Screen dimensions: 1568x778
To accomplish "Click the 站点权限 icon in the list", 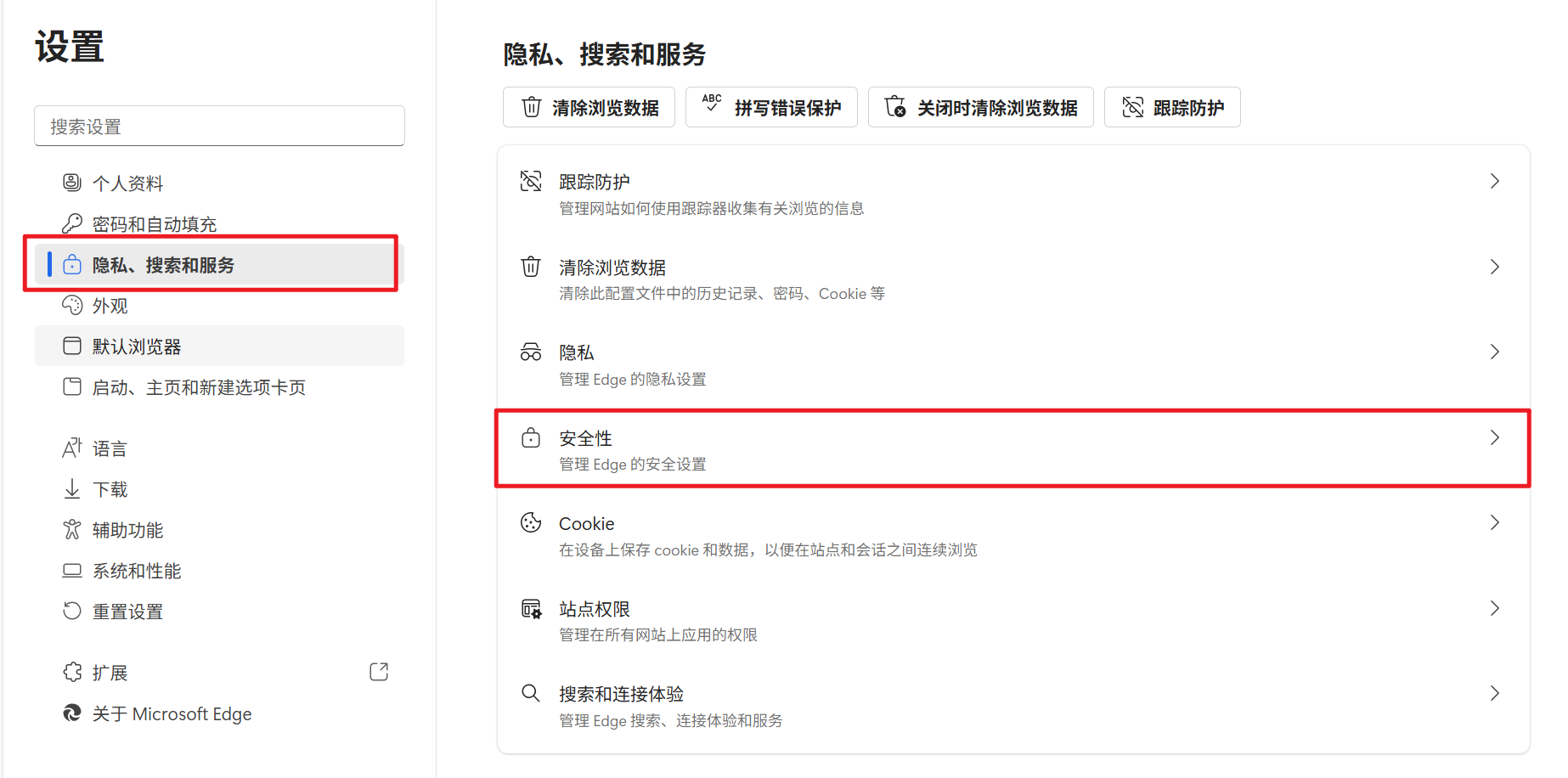I will tap(531, 608).
